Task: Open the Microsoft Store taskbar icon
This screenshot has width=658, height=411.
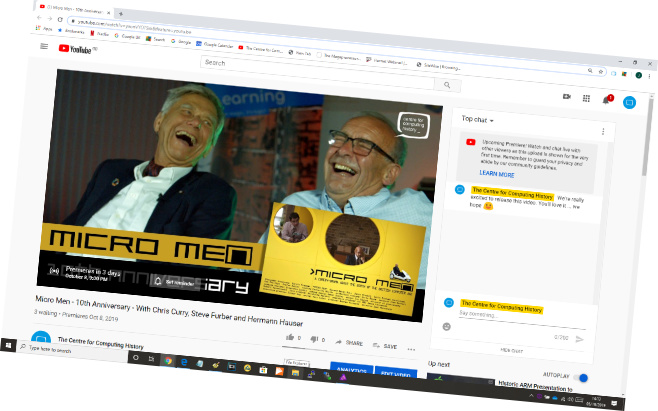Action: [x=264, y=370]
